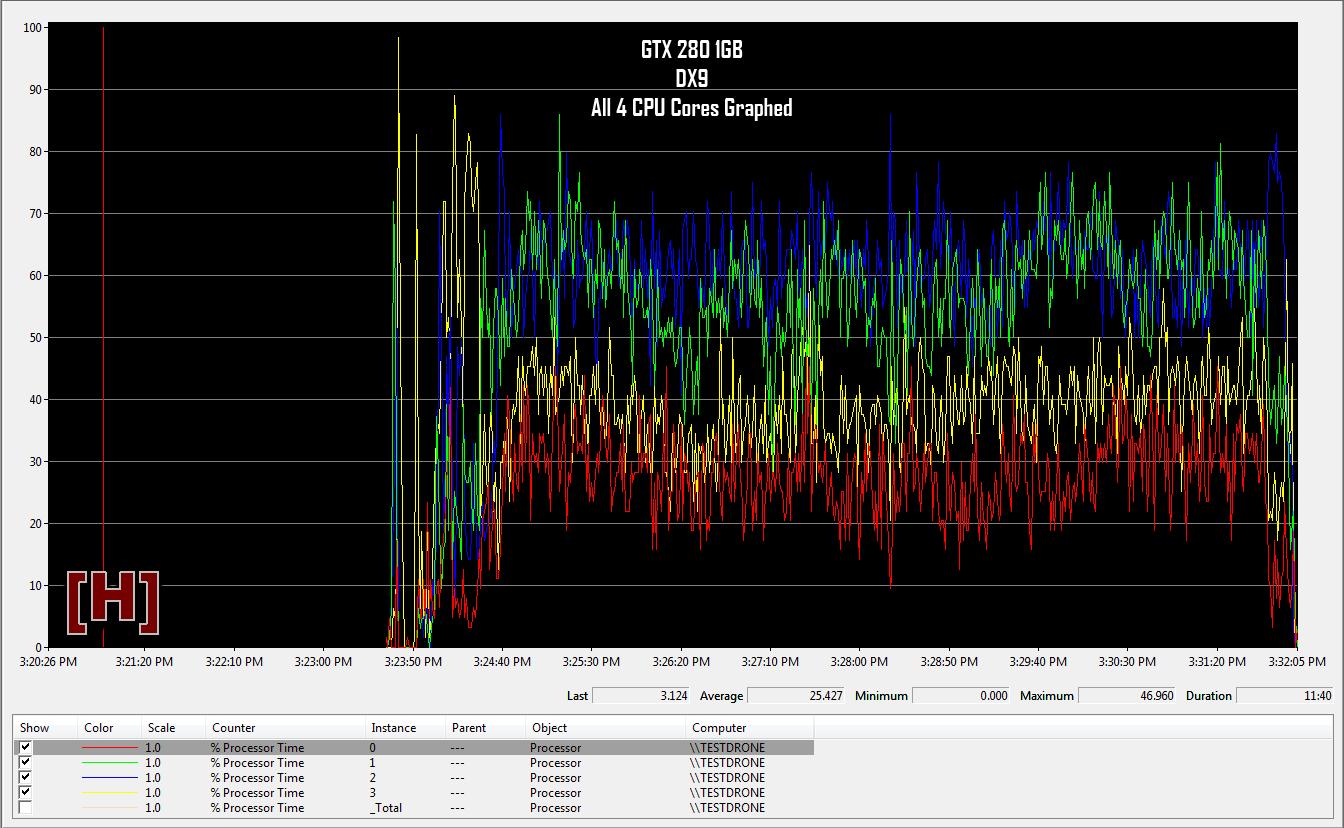Sort by the Object column header
Screen dimensions: 1344x828
606,727
